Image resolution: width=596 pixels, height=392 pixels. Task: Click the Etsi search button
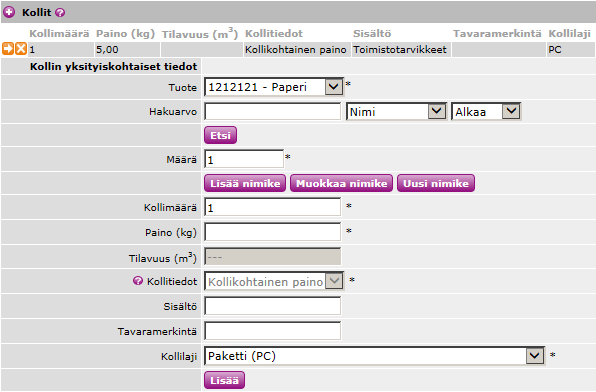point(220,135)
